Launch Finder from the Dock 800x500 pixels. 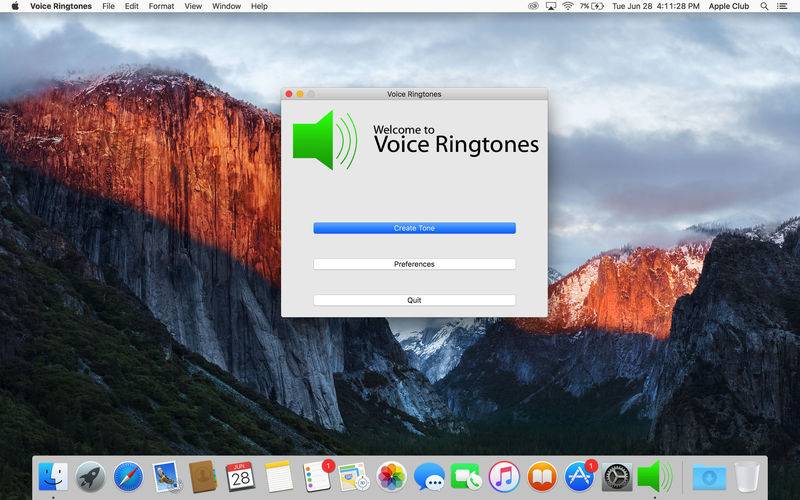click(53, 477)
